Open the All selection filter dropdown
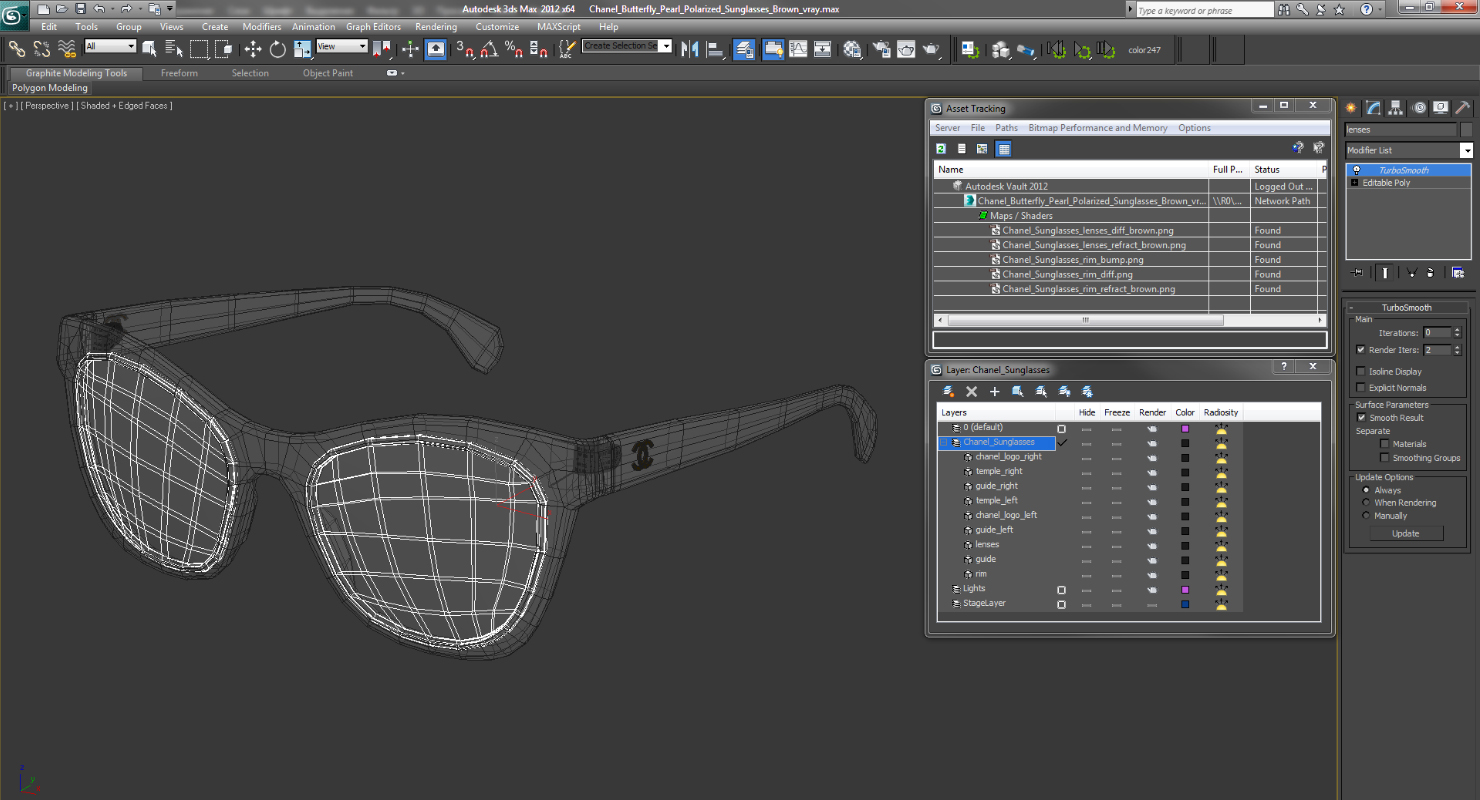 130,46
